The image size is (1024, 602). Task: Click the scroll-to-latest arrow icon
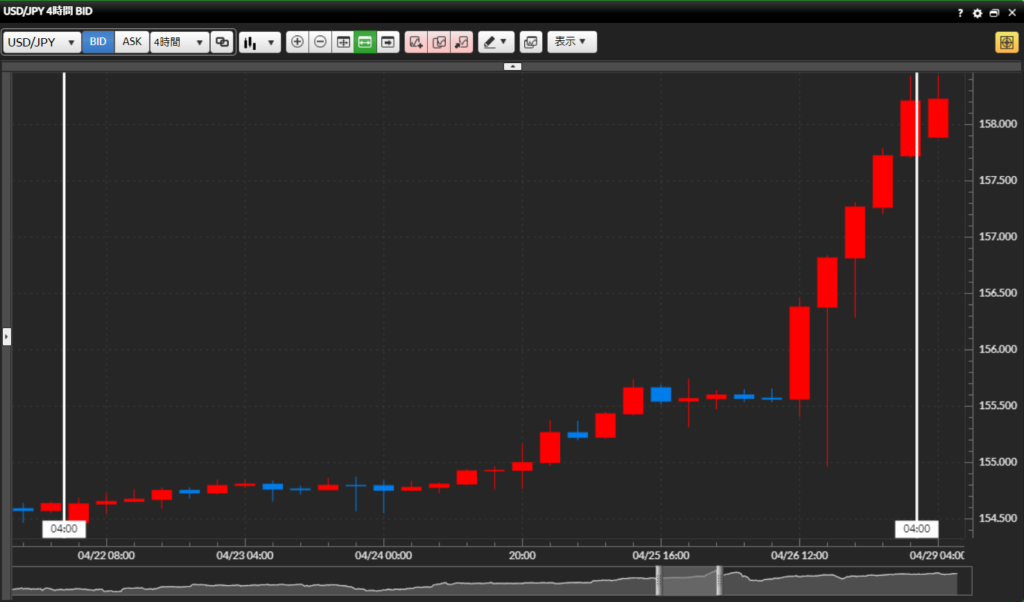point(388,42)
